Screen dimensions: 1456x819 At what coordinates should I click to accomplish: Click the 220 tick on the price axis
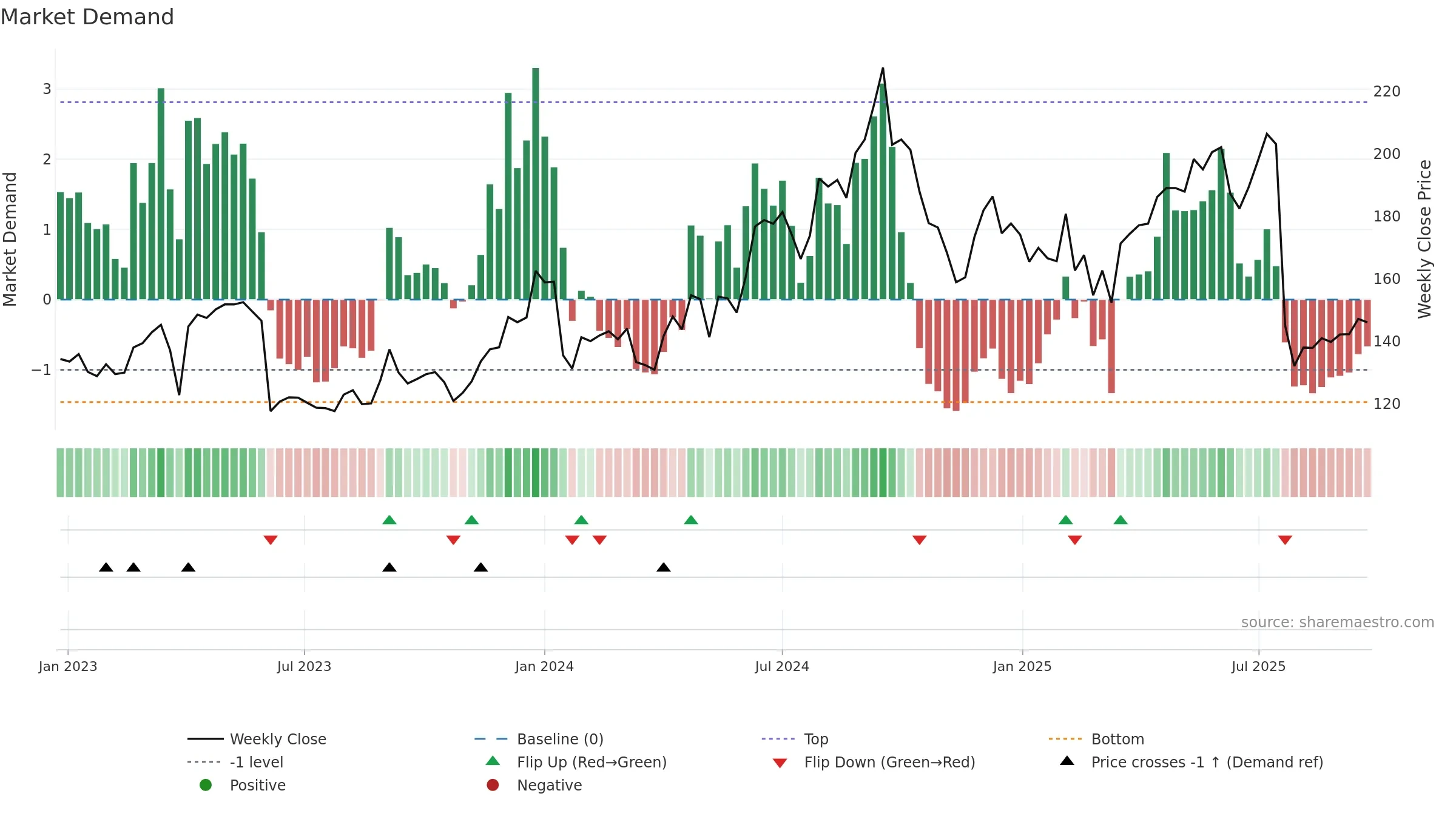click(x=1387, y=92)
